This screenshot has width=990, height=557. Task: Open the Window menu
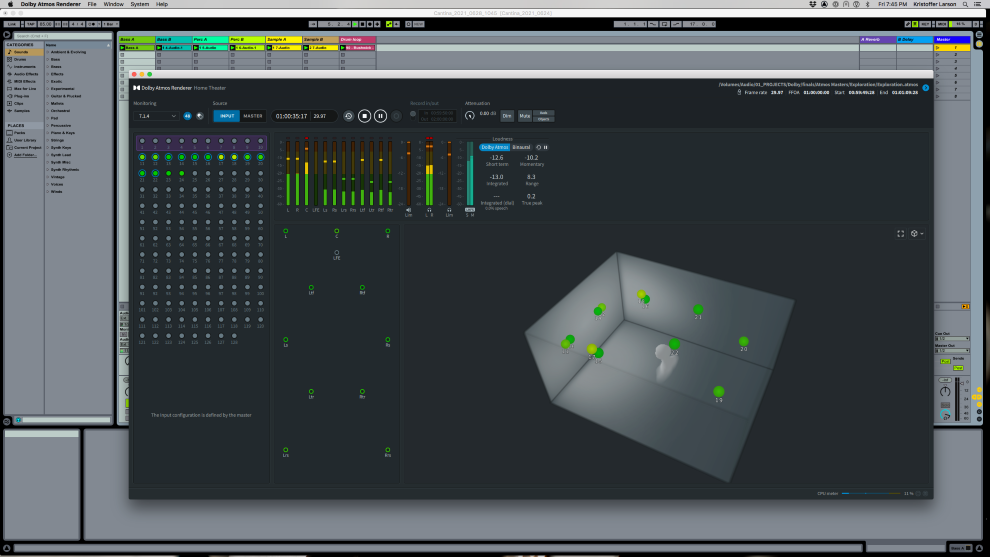(x=114, y=4)
